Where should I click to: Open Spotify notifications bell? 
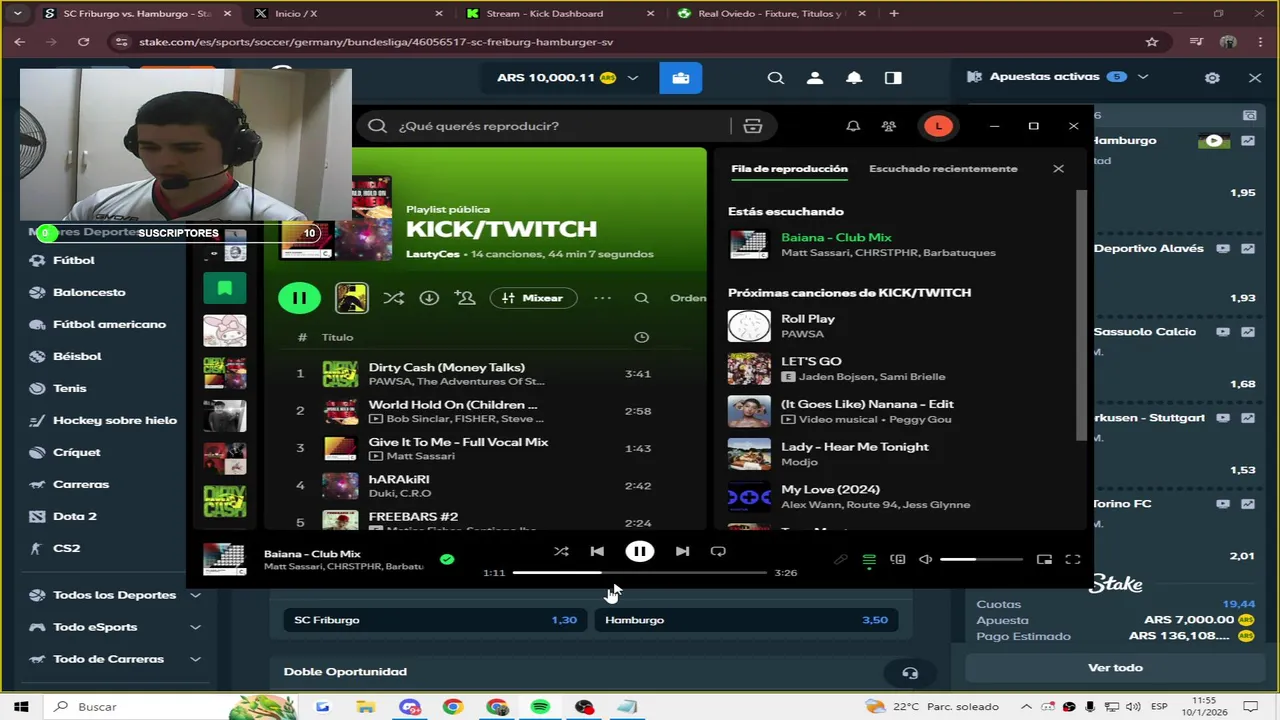point(853,126)
